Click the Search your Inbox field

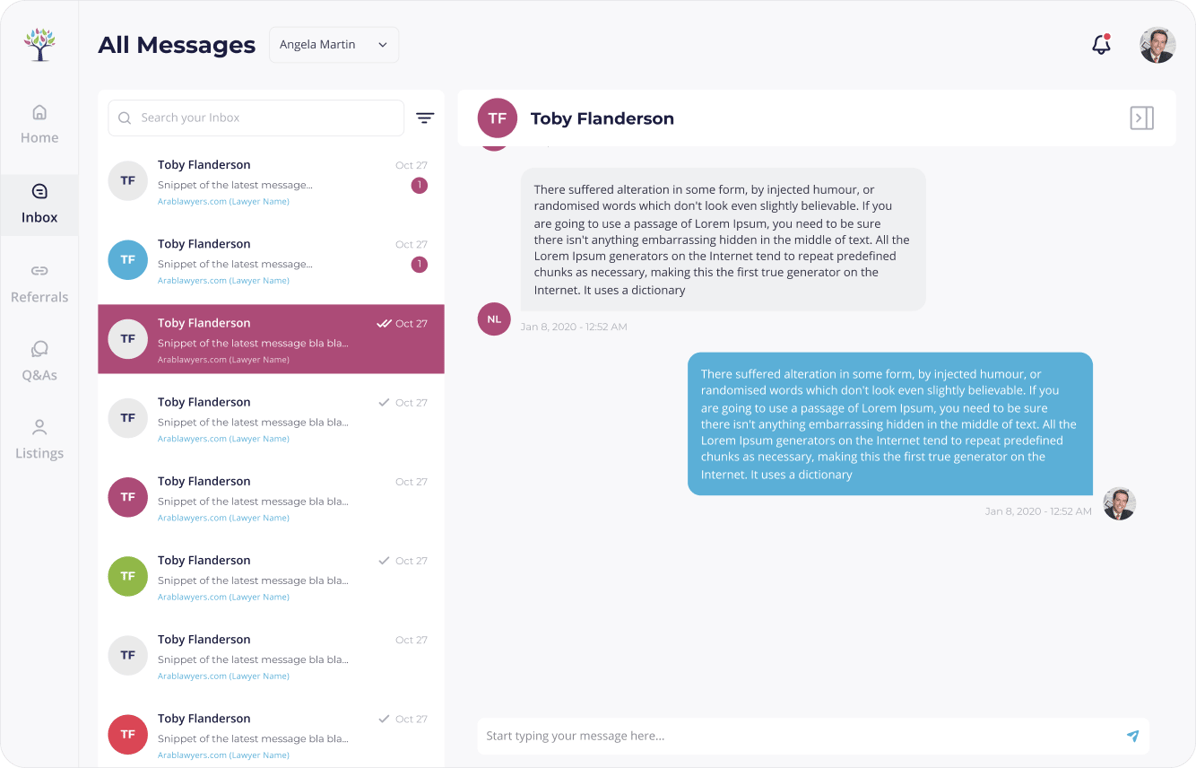tap(256, 118)
